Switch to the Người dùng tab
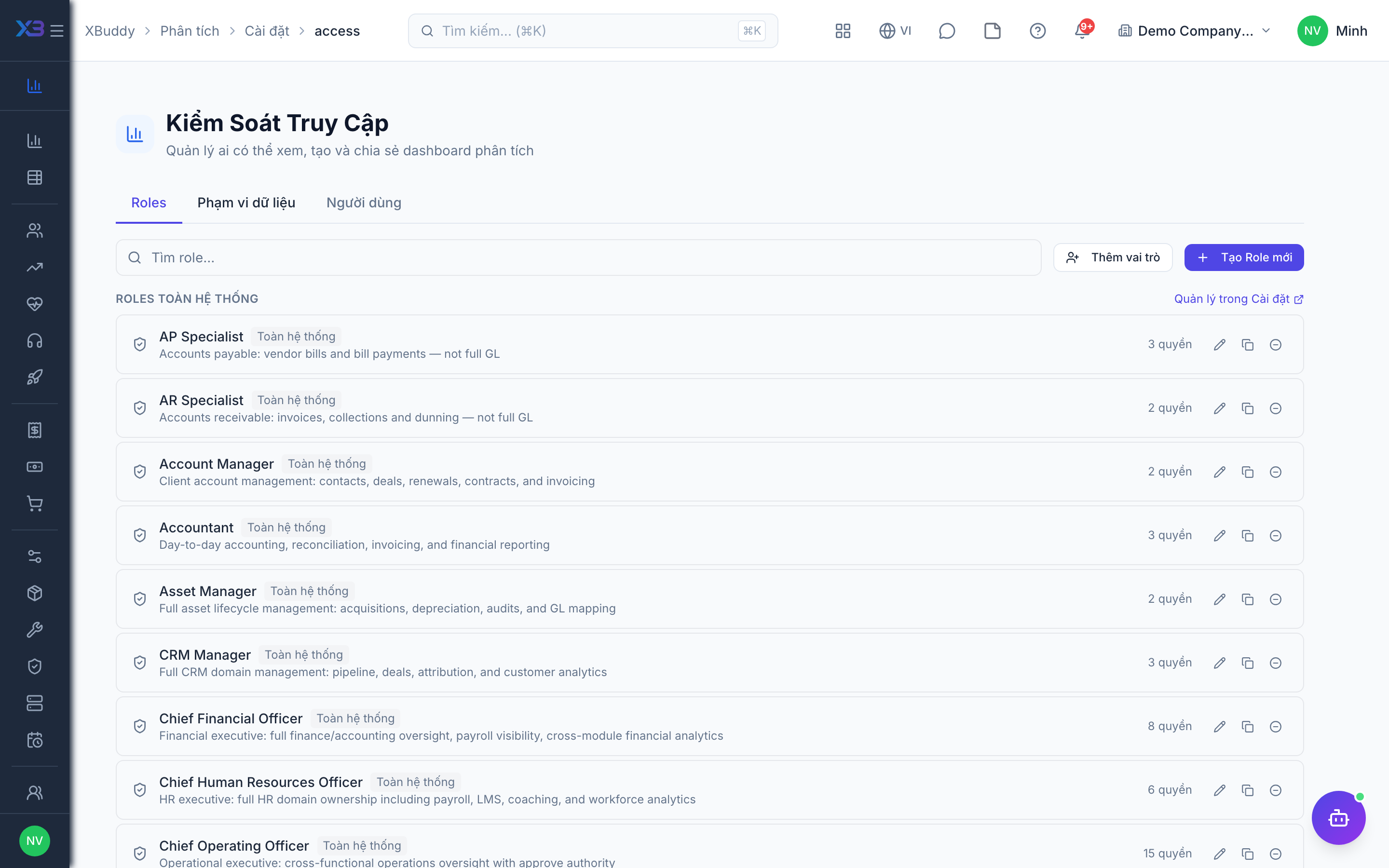This screenshot has width=1389, height=868. [364, 203]
